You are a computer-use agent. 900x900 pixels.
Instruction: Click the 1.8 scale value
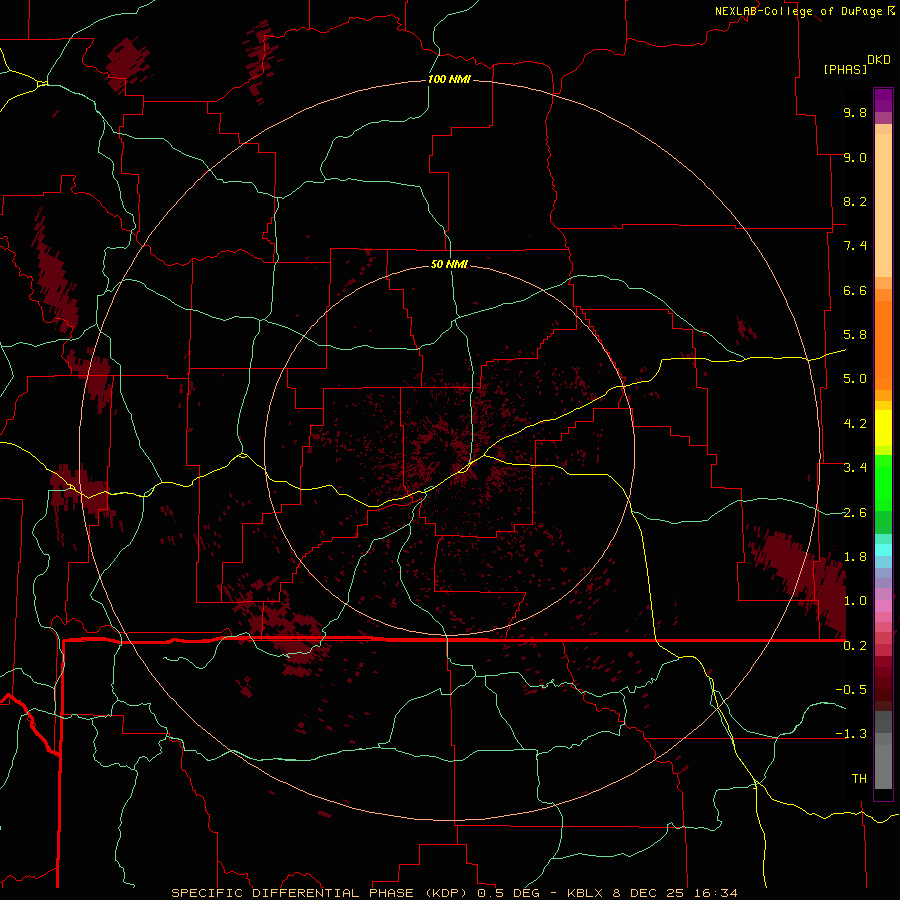click(855, 557)
